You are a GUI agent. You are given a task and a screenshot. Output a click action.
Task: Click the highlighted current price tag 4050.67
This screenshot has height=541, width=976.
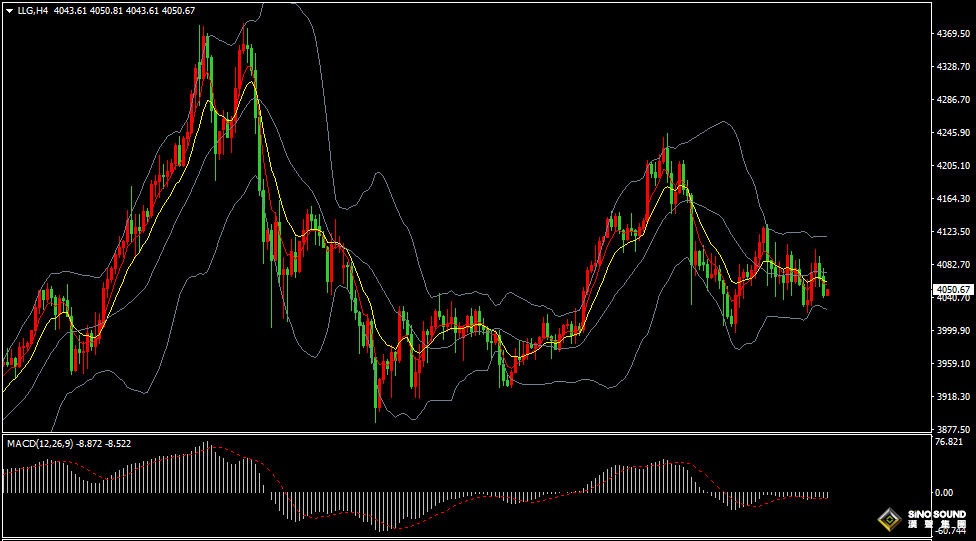(953, 289)
